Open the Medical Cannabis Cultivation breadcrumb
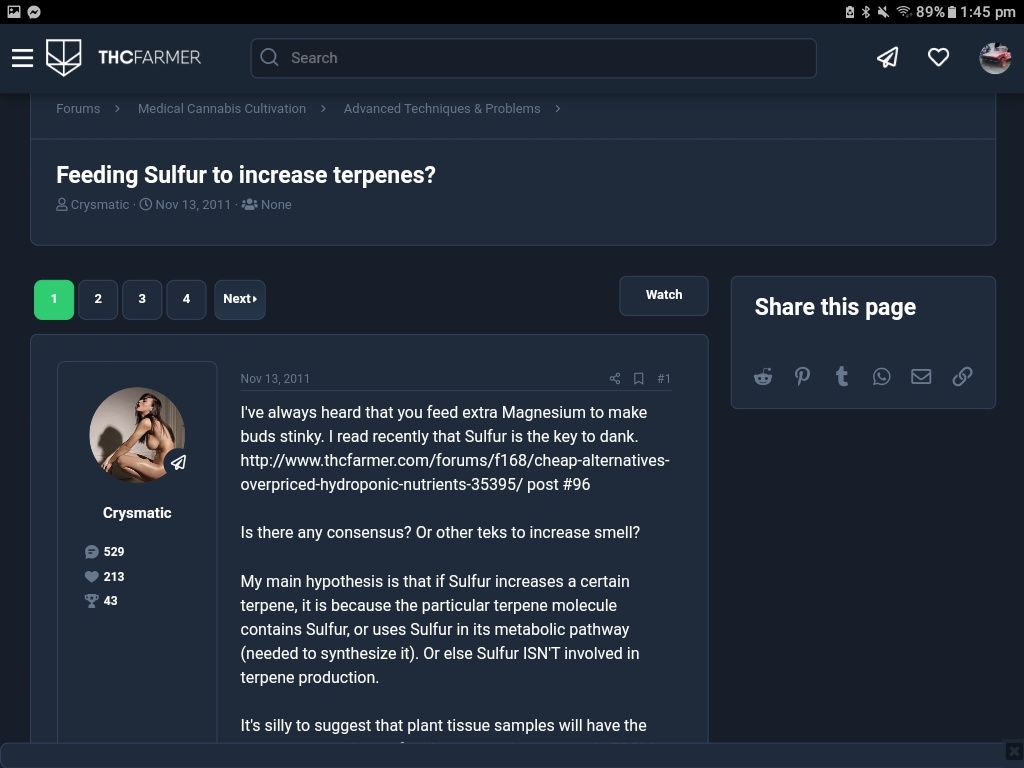 (x=221, y=108)
